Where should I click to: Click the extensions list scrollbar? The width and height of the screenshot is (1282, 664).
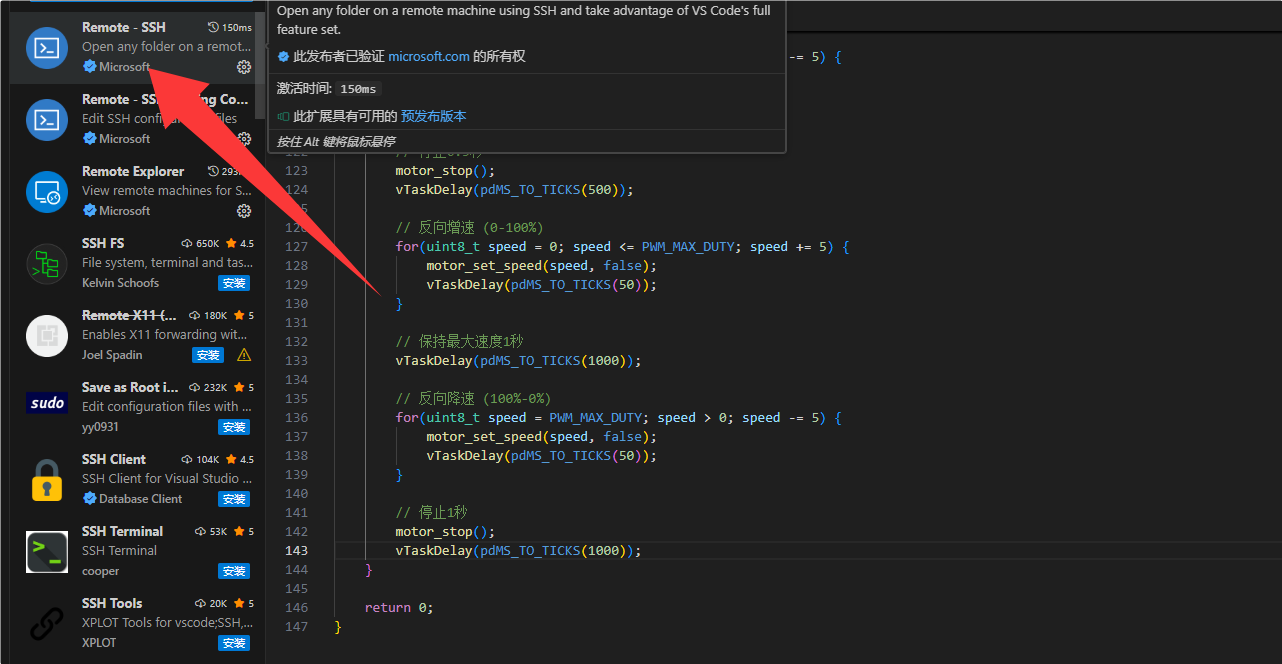pyautogui.click(x=261, y=65)
